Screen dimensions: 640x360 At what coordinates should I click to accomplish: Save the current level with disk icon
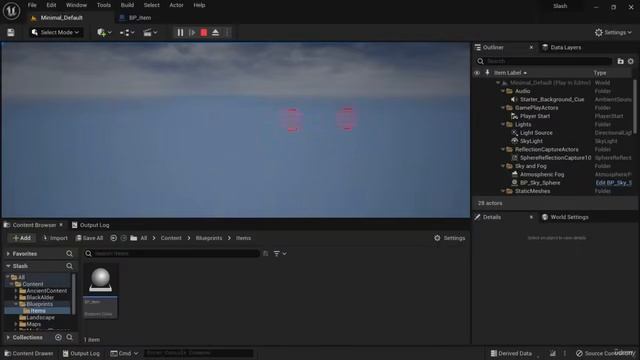pos(11,32)
